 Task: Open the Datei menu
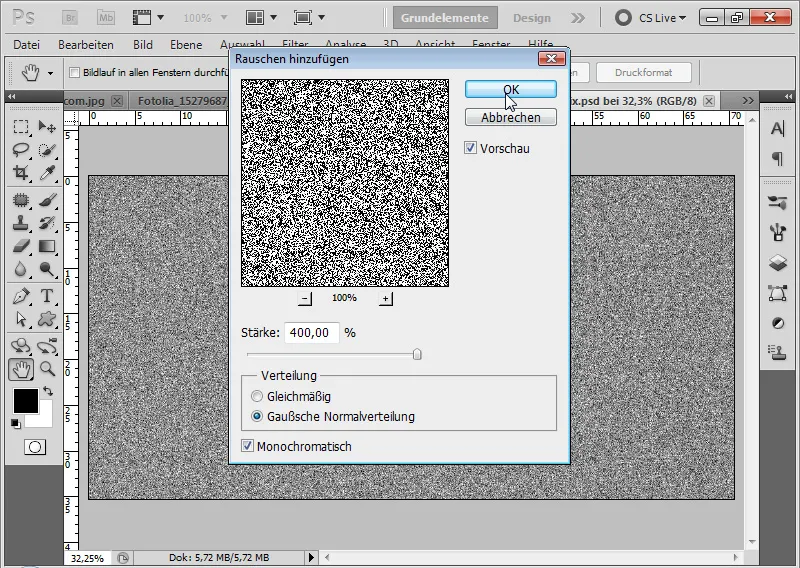(27, 45)
